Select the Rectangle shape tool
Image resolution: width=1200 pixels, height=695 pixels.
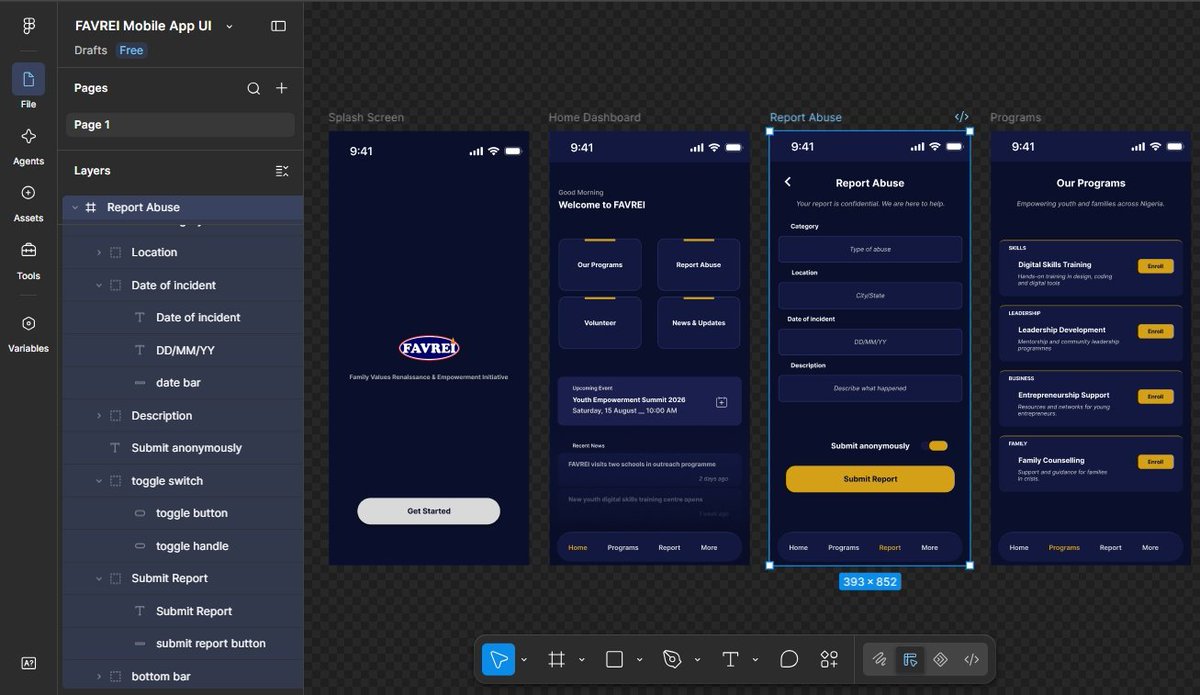[x=614, y=659]
